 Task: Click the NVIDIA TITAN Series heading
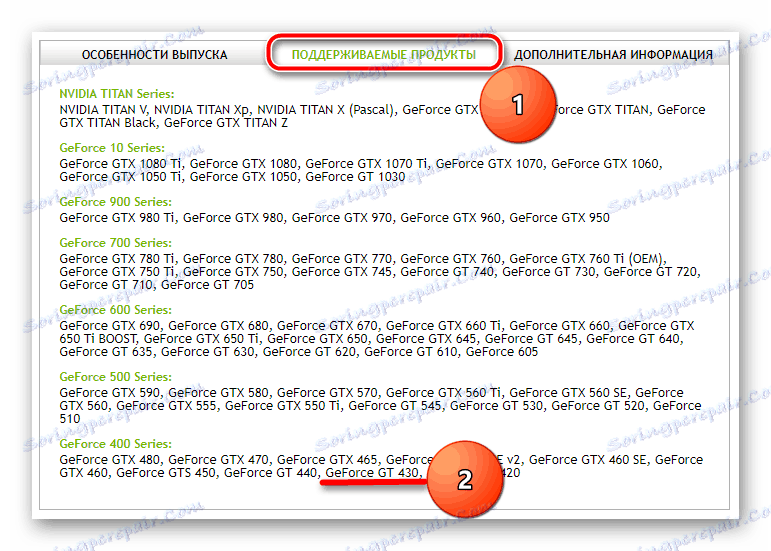117,93
